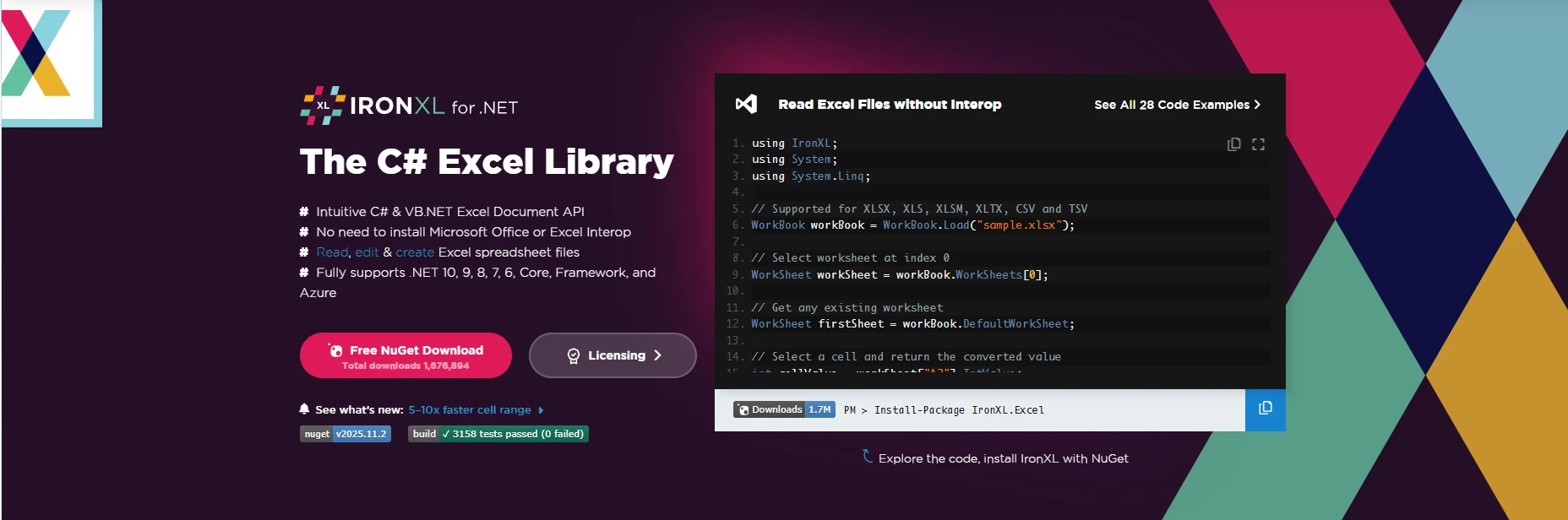This screenshot has height=520, width=1568.
Task: Open the Licensing button
Action: (x=612, y=355)
